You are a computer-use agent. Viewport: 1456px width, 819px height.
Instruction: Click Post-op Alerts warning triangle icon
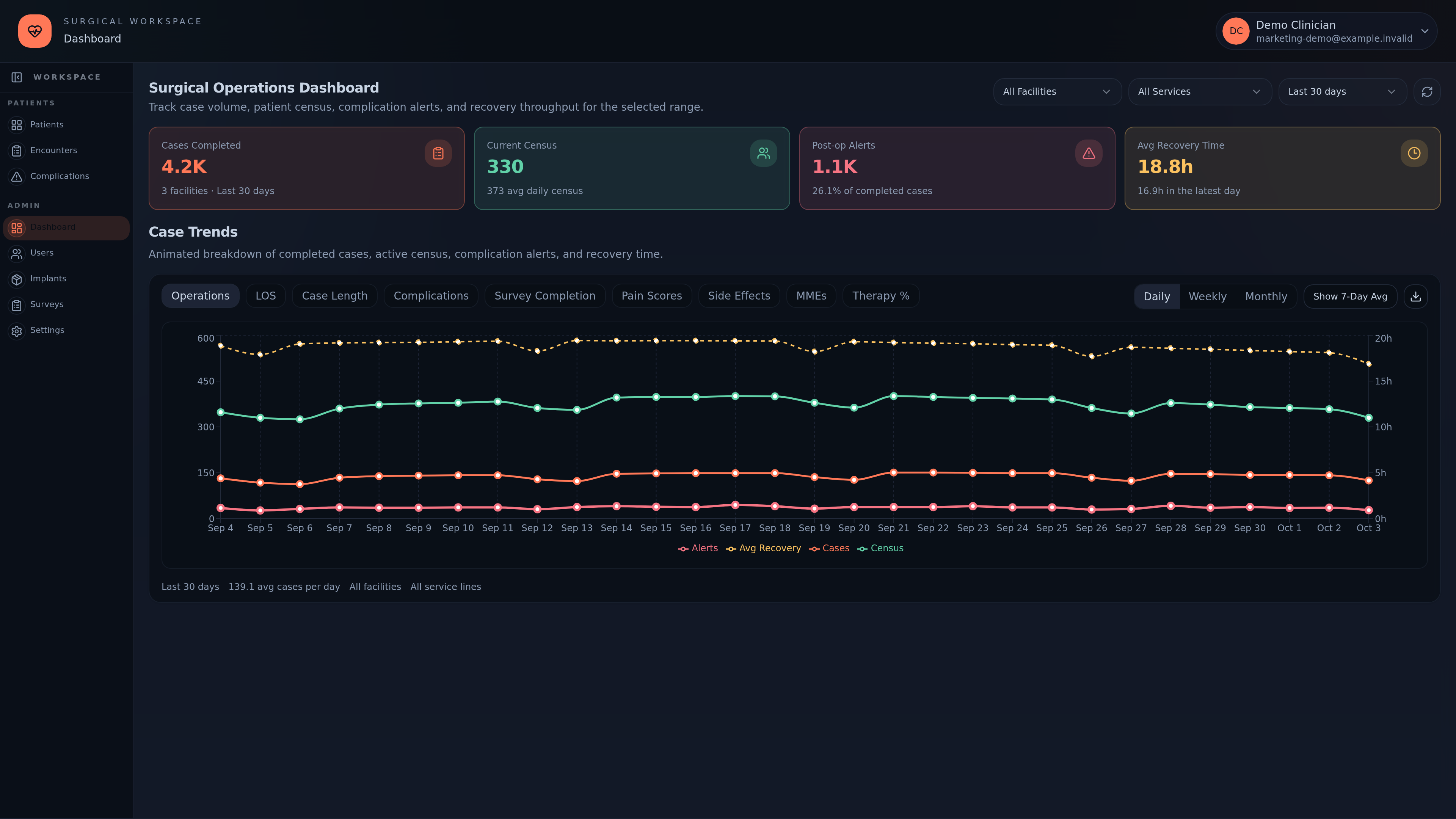click(1089, 153)
